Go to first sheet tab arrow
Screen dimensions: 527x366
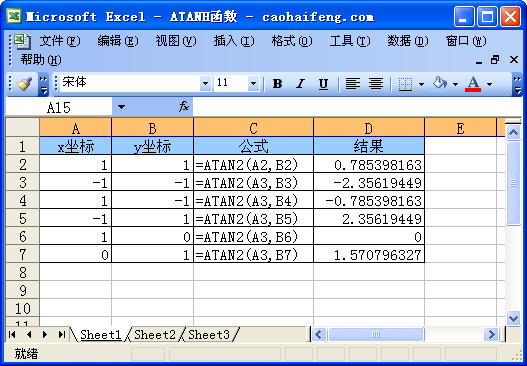[x=12, y=334]
